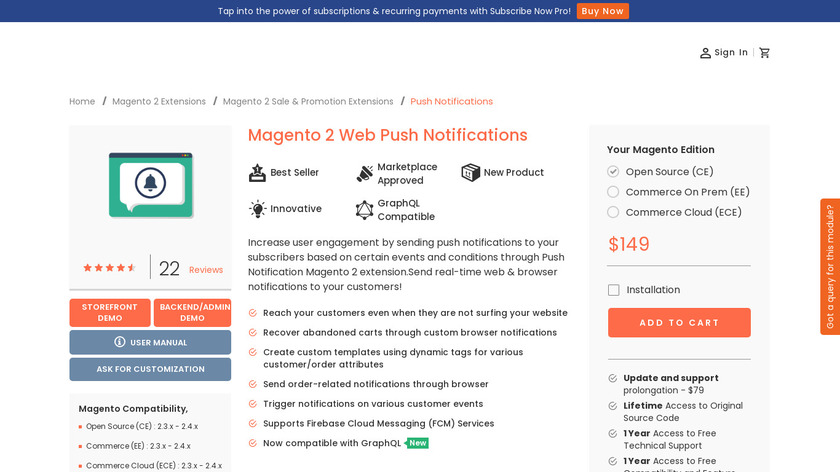Screen dimensions: 840x472
Task: Click the Marketplace Approved badge icon
Action: coord(365,173)
